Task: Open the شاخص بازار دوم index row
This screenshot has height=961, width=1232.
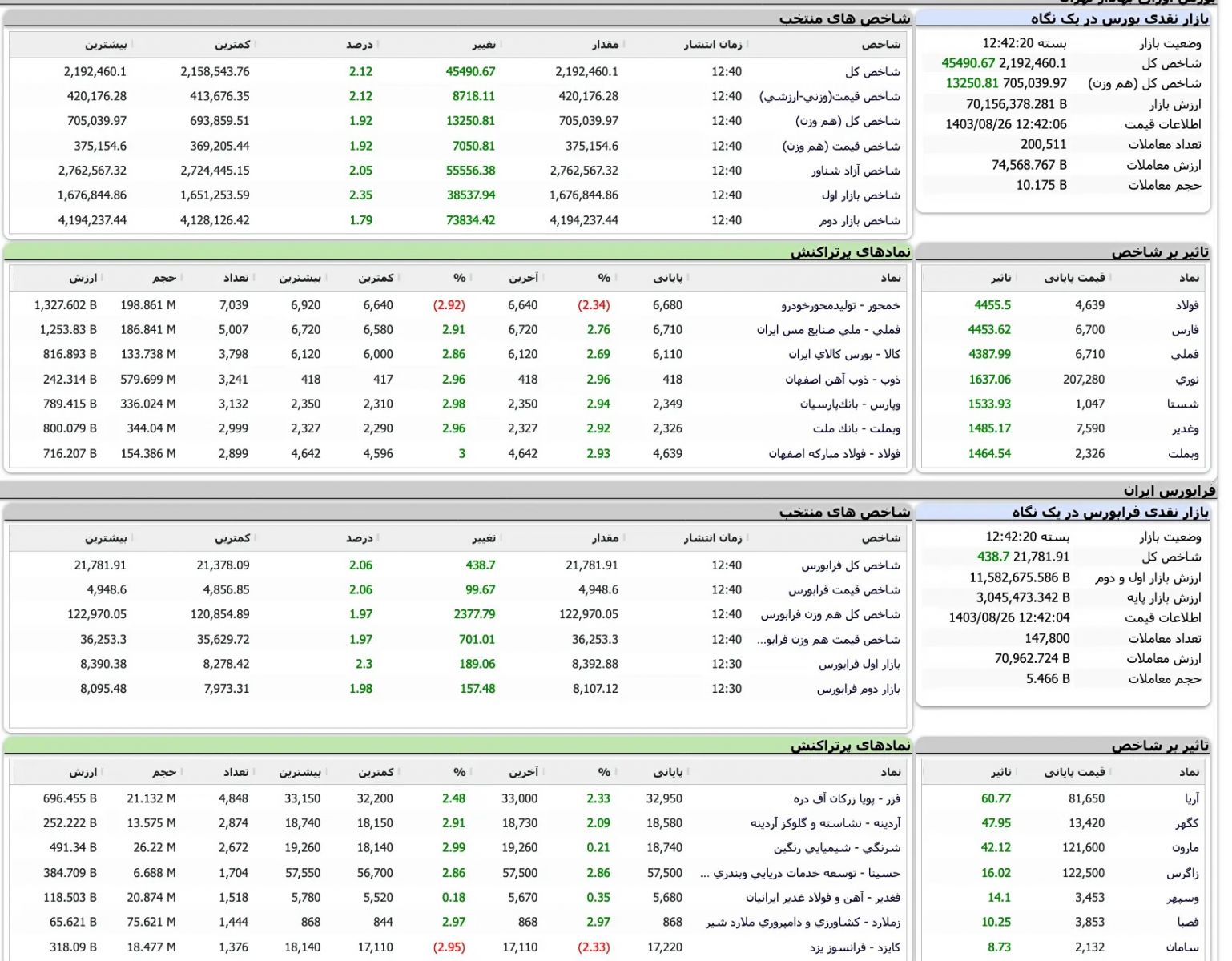Action: point(457,220)
